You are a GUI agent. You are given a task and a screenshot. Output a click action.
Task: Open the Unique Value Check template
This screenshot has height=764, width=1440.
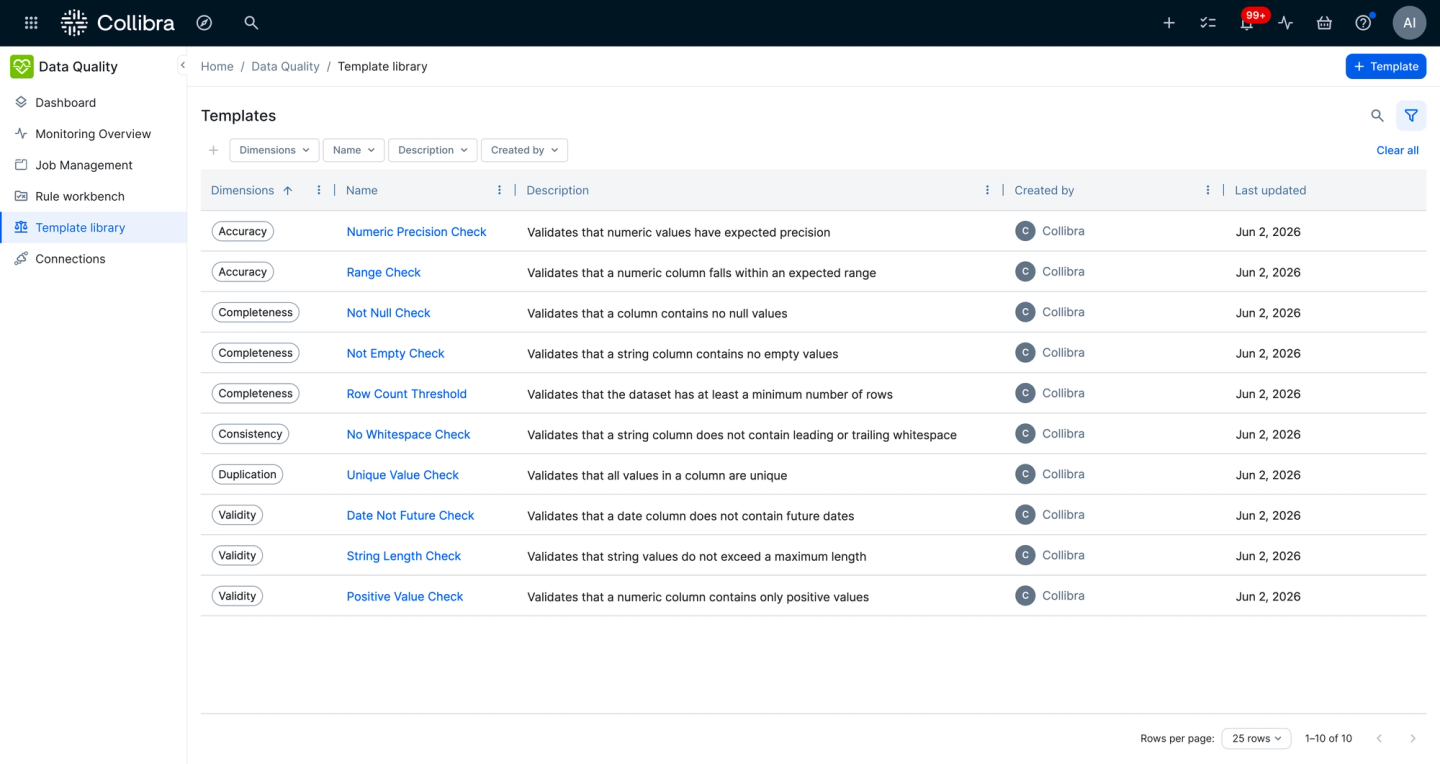(402, 475)
